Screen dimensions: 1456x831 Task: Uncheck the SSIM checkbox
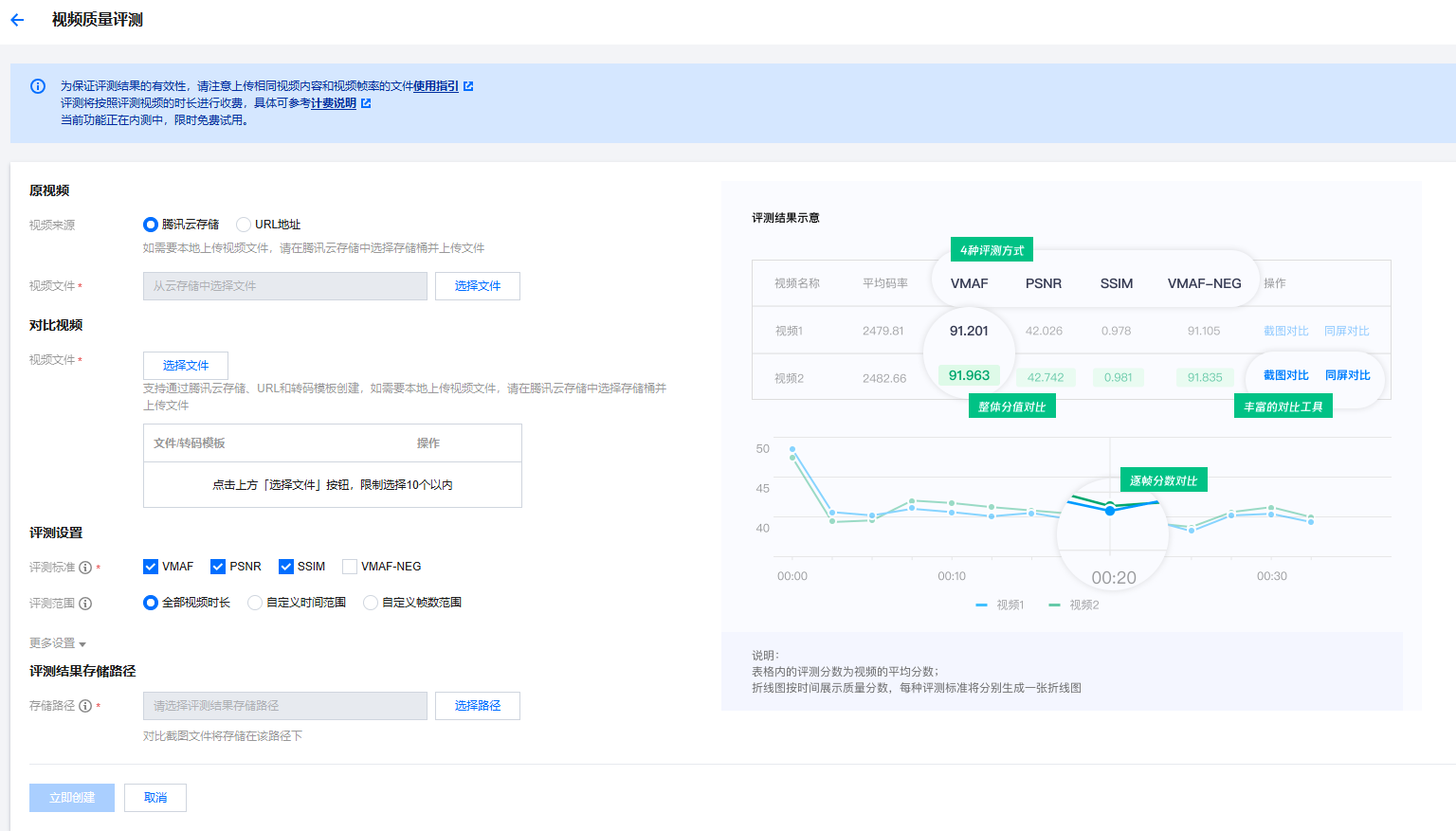point(286,567)
